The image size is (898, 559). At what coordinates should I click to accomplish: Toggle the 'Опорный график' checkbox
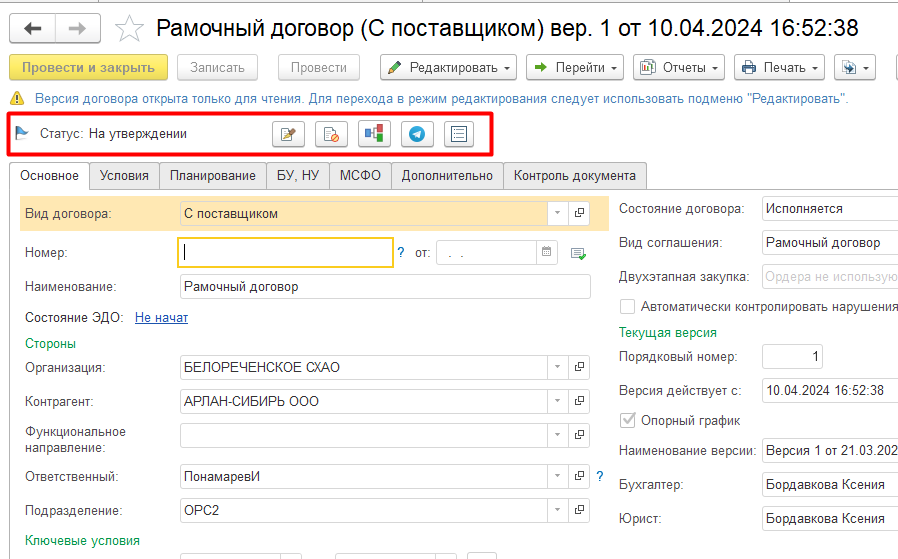tap(627, 420)
